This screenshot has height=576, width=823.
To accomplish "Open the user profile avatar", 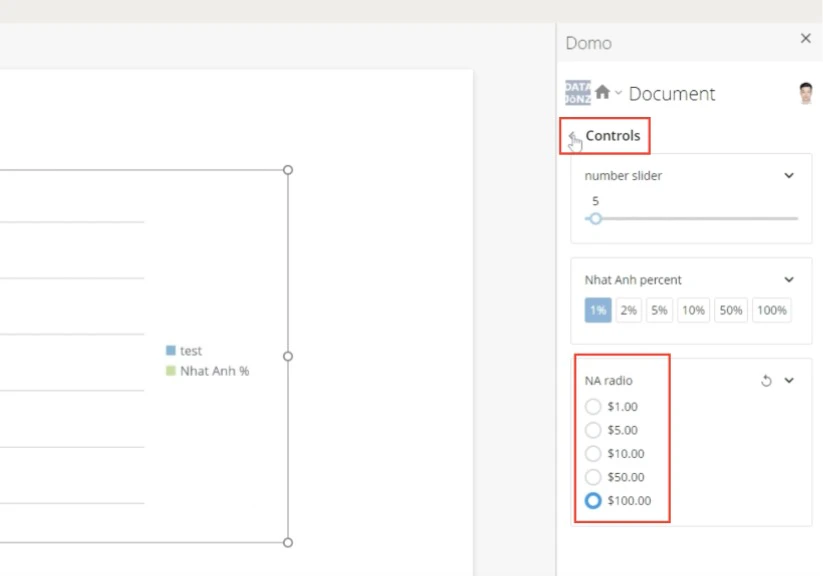I will point(806,93).
